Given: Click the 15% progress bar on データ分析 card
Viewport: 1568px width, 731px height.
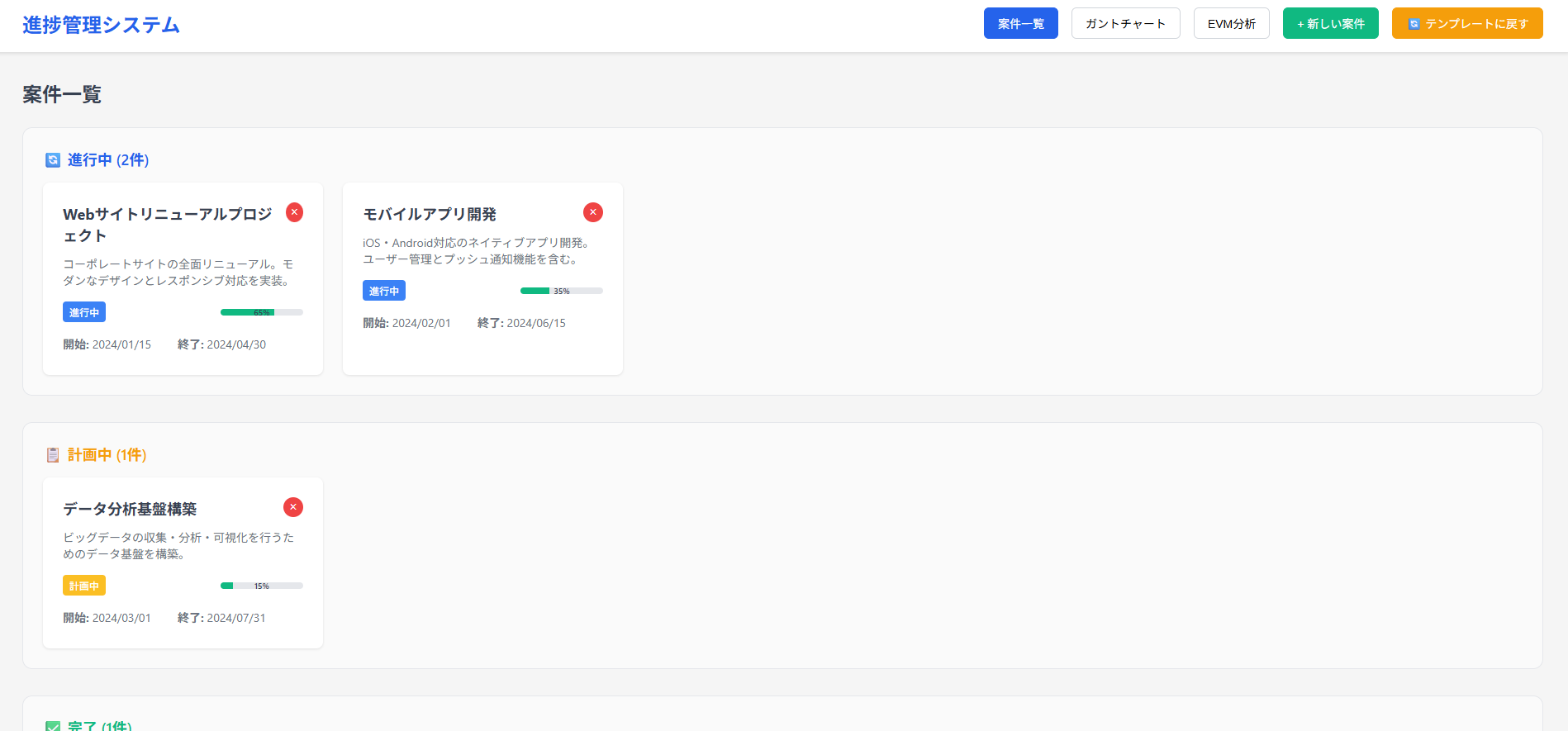Looking at the screenshot, I should click(x=261, y=586).
